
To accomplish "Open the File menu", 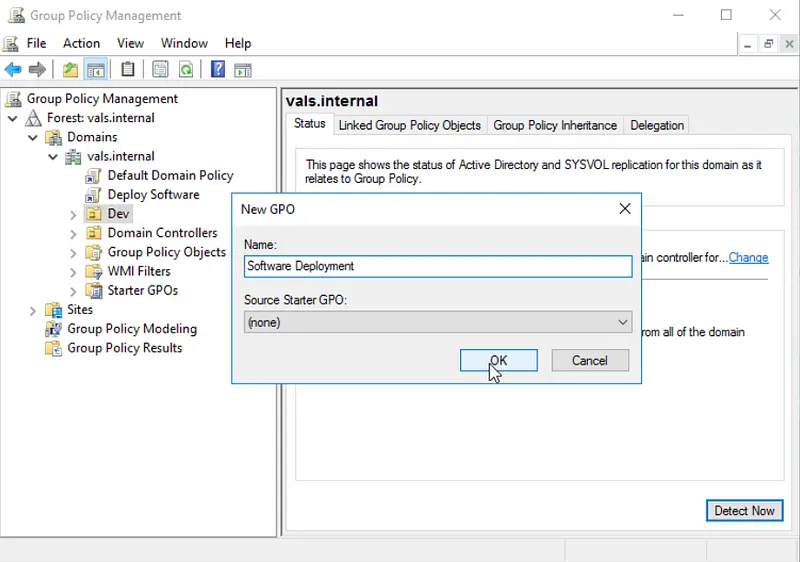I will coord(36,43).
